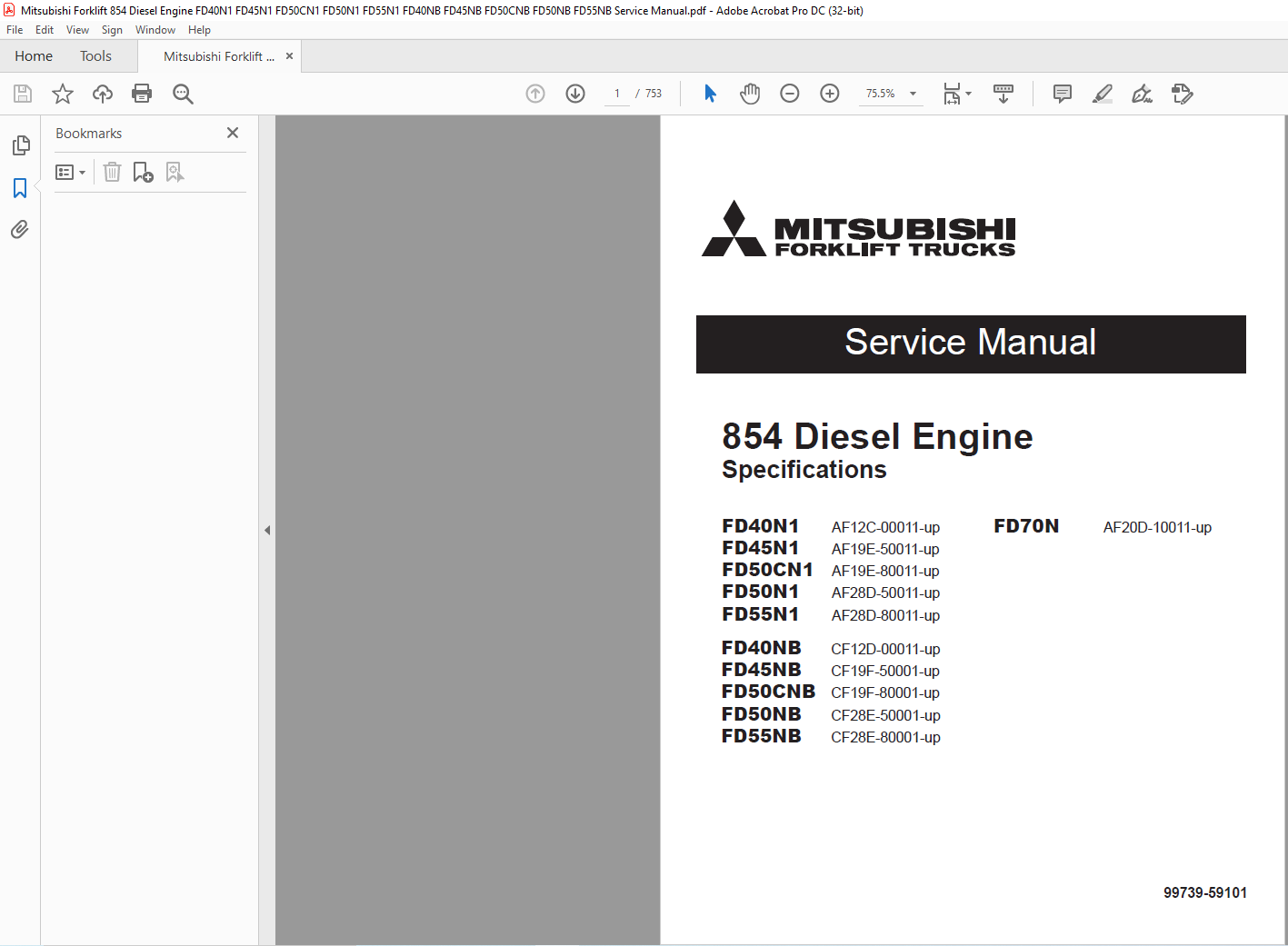This screenshot has height=946, width=1288.
Task: Collapse the navigation pane with the side arrow
Action: pyautogui.click(x=267, y=530)
